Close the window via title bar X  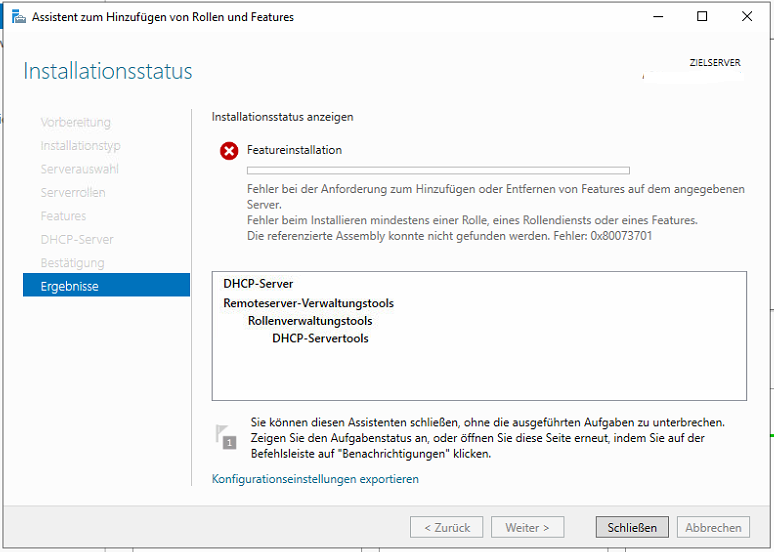tap(747, 17)
